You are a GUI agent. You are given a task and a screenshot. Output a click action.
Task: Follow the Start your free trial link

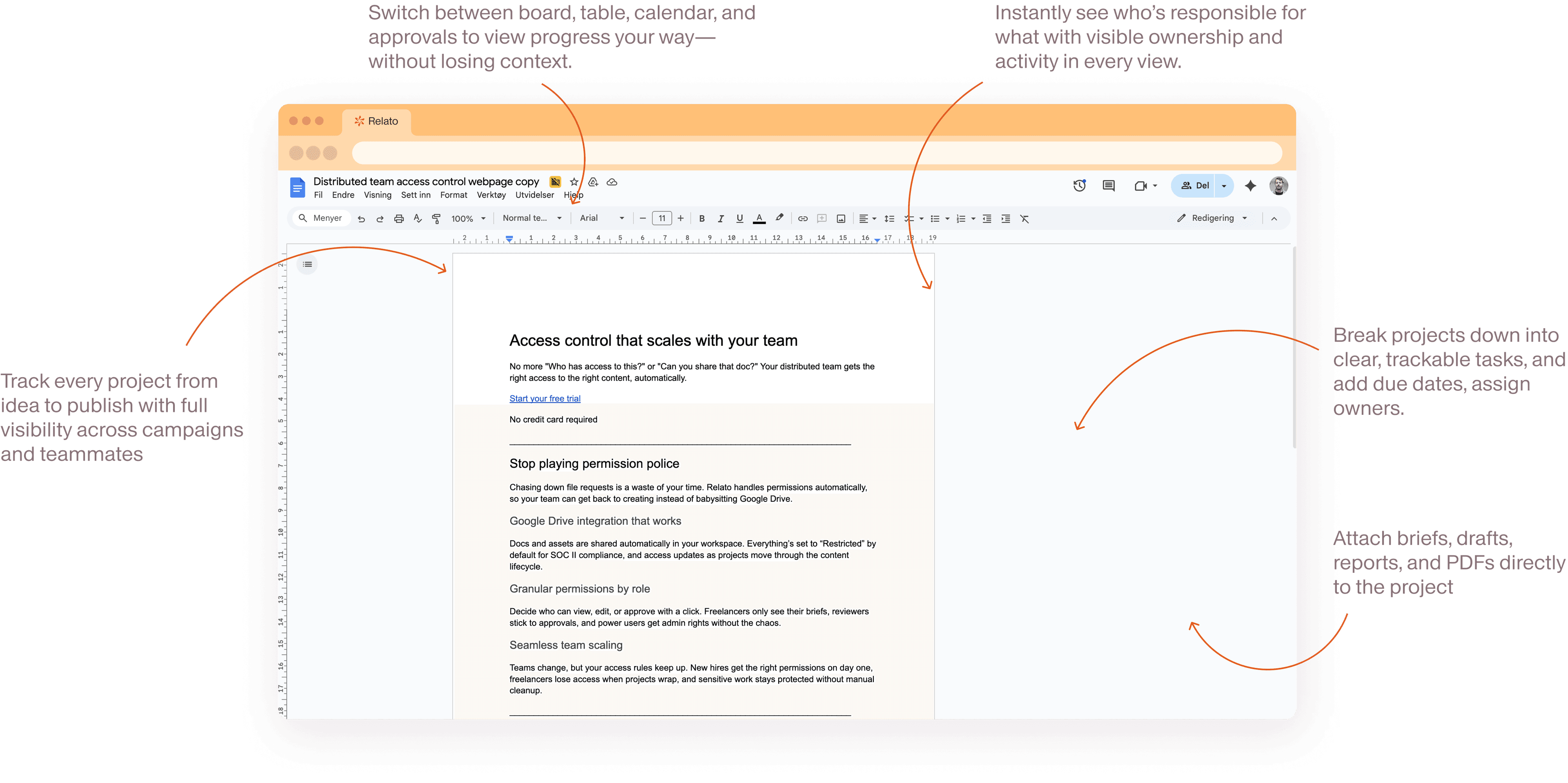point(545,398)
